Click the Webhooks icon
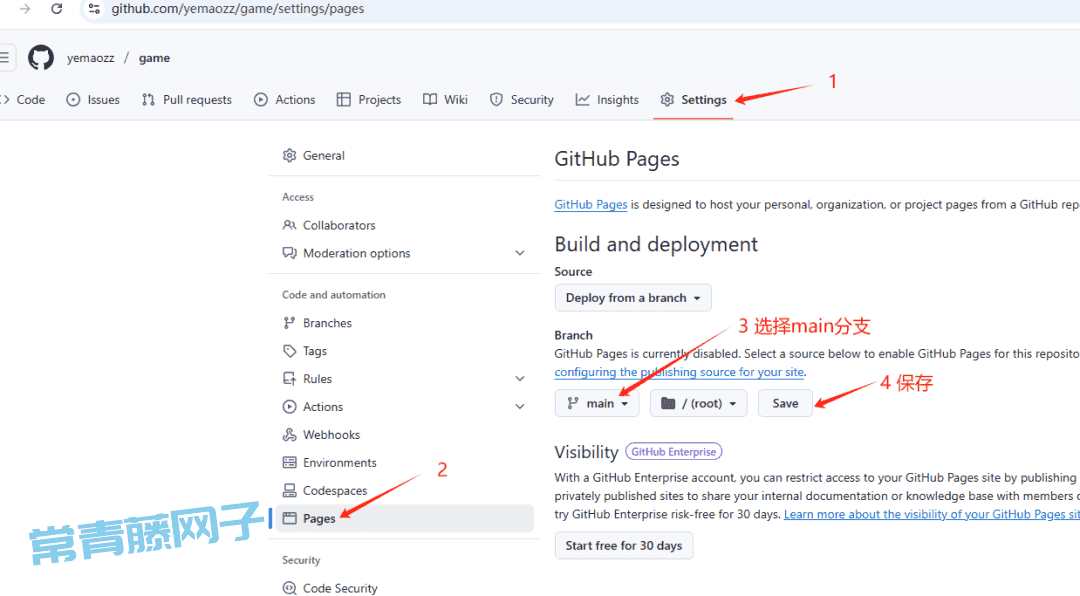The image size is (1080, 596). [x=289, y=435]
